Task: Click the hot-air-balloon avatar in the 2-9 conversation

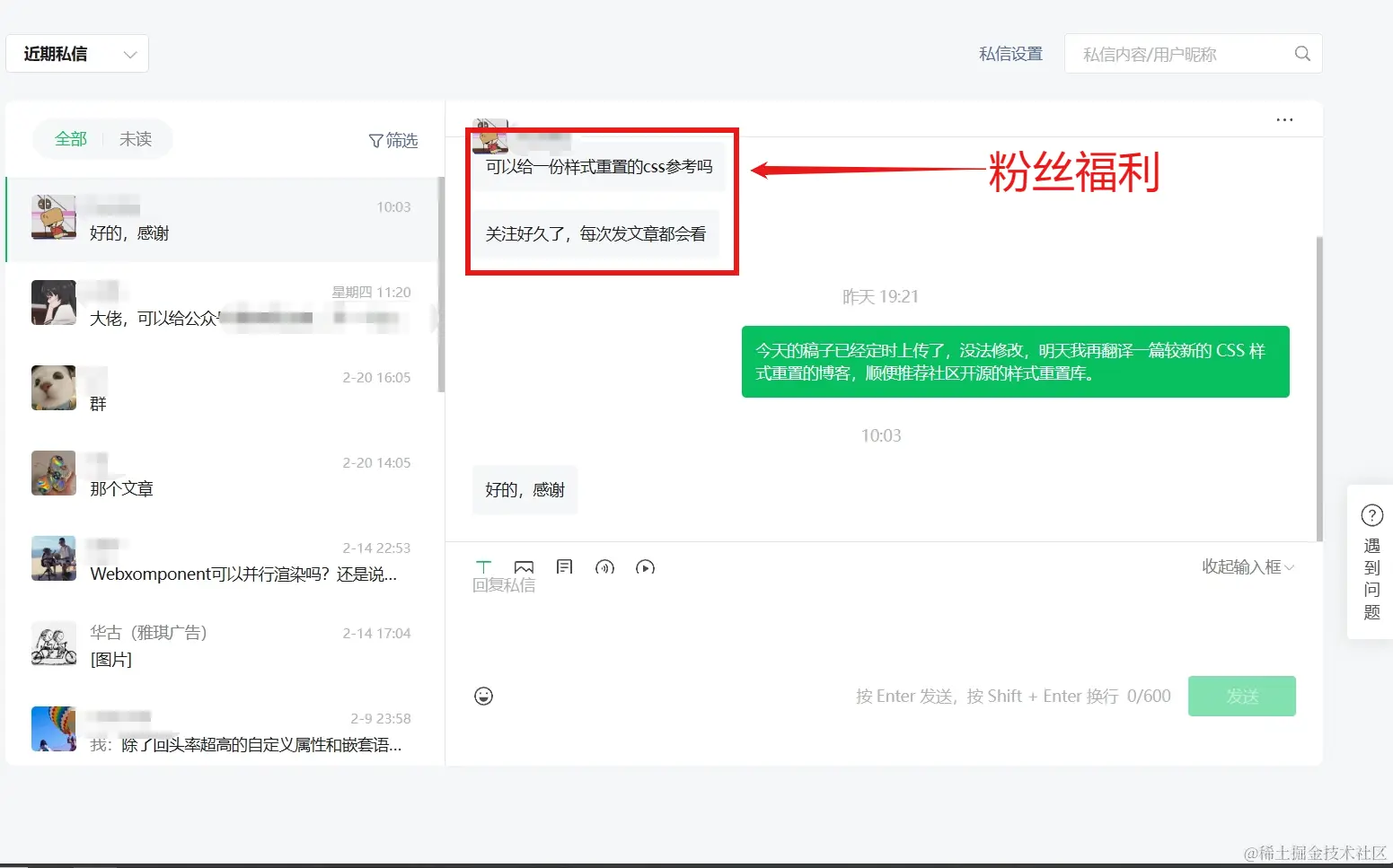Action: [54, 729]
